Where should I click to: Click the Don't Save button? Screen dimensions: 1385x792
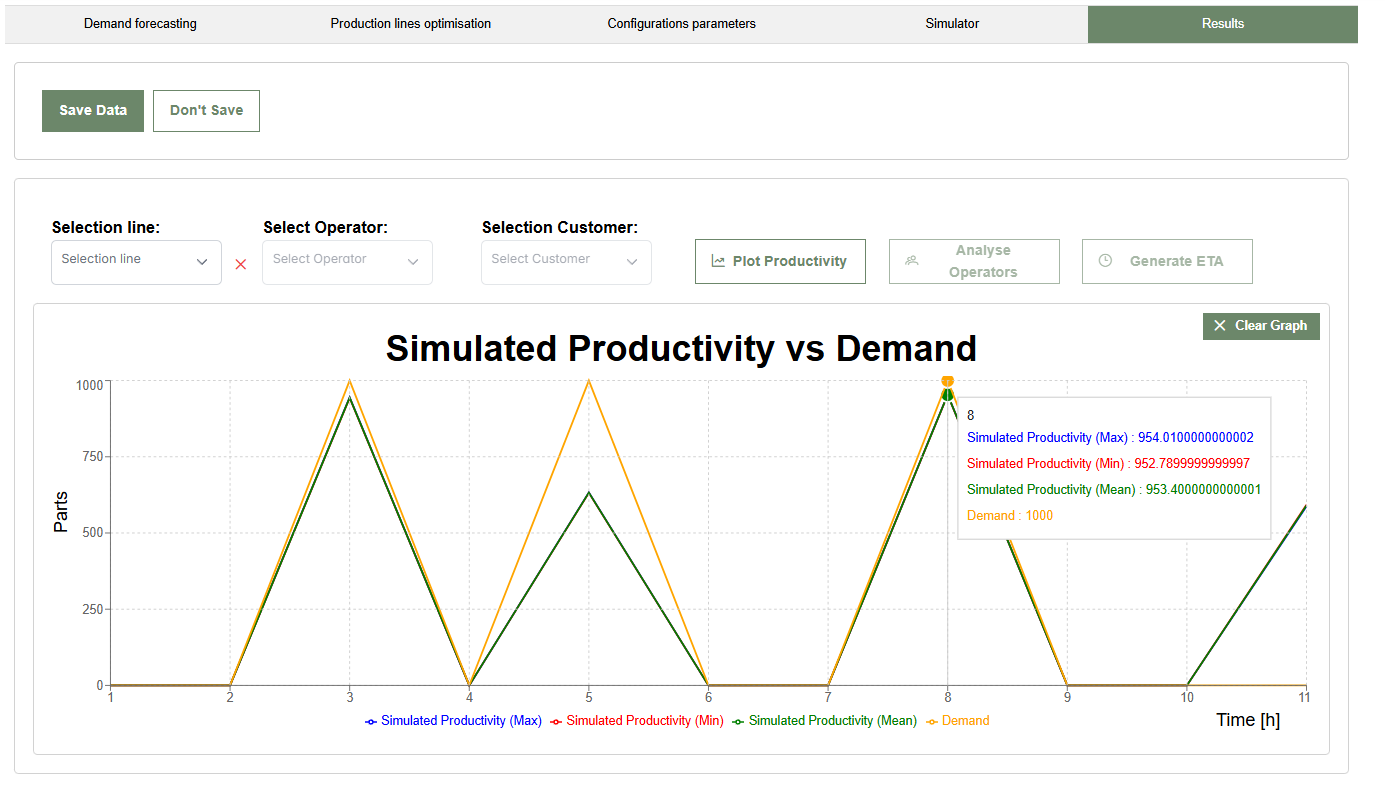[x=206, y=110]
